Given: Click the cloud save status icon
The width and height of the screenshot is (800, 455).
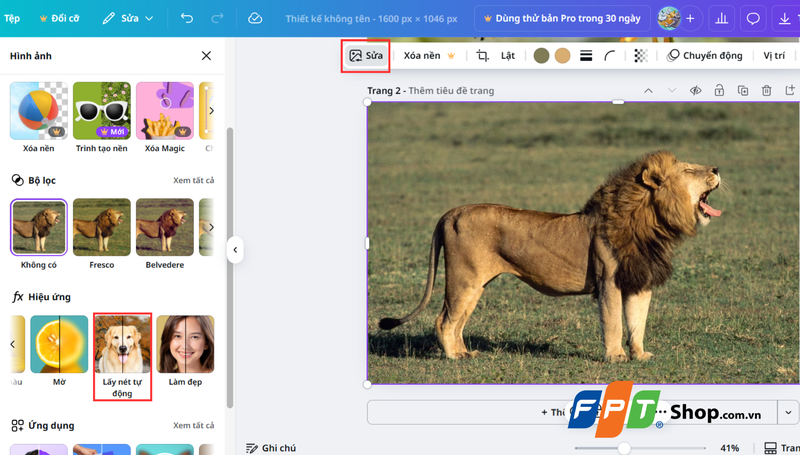Looking at the screenshot, I should click(255, 18).
